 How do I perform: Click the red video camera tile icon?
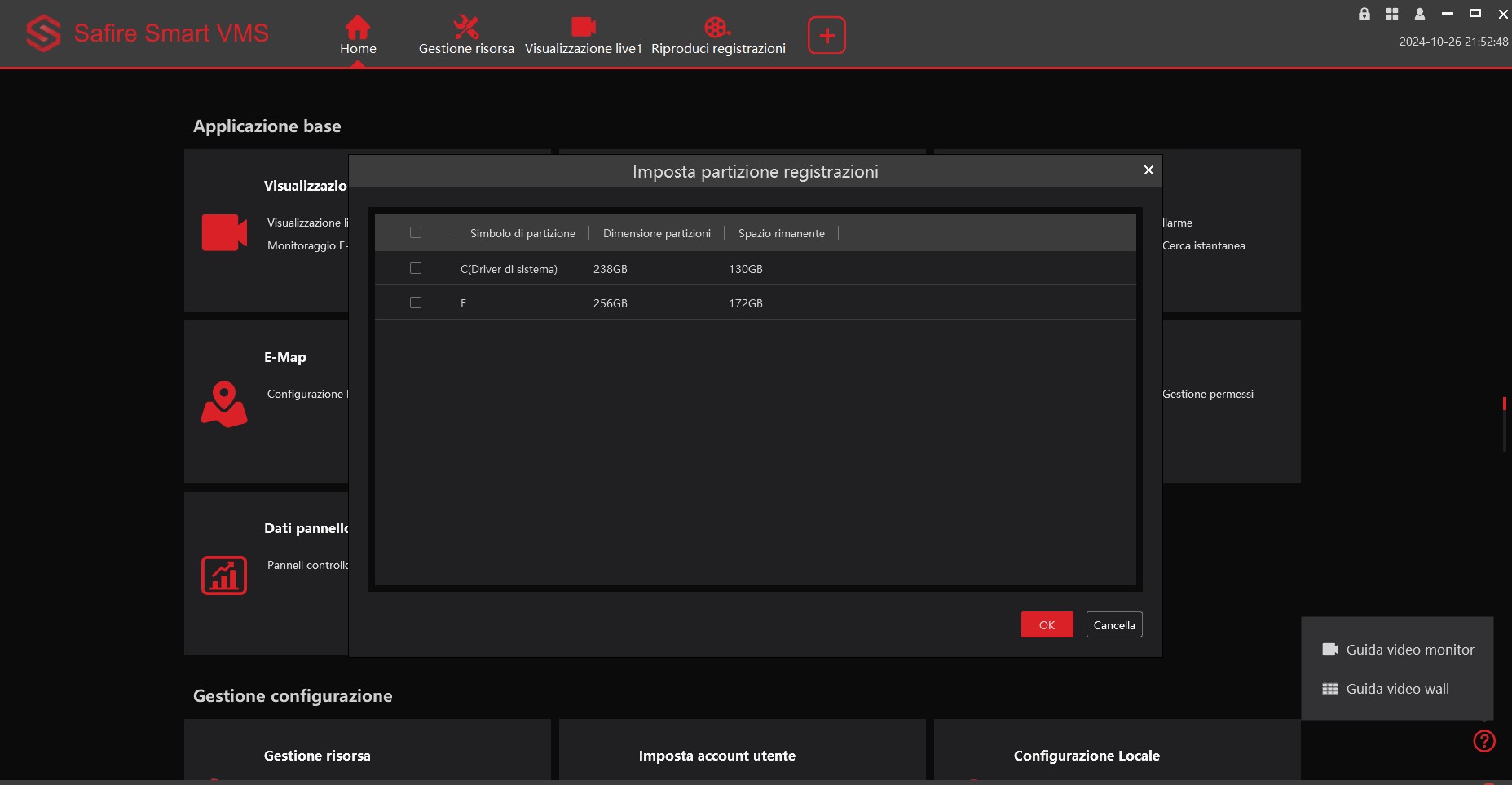point(224,232)
